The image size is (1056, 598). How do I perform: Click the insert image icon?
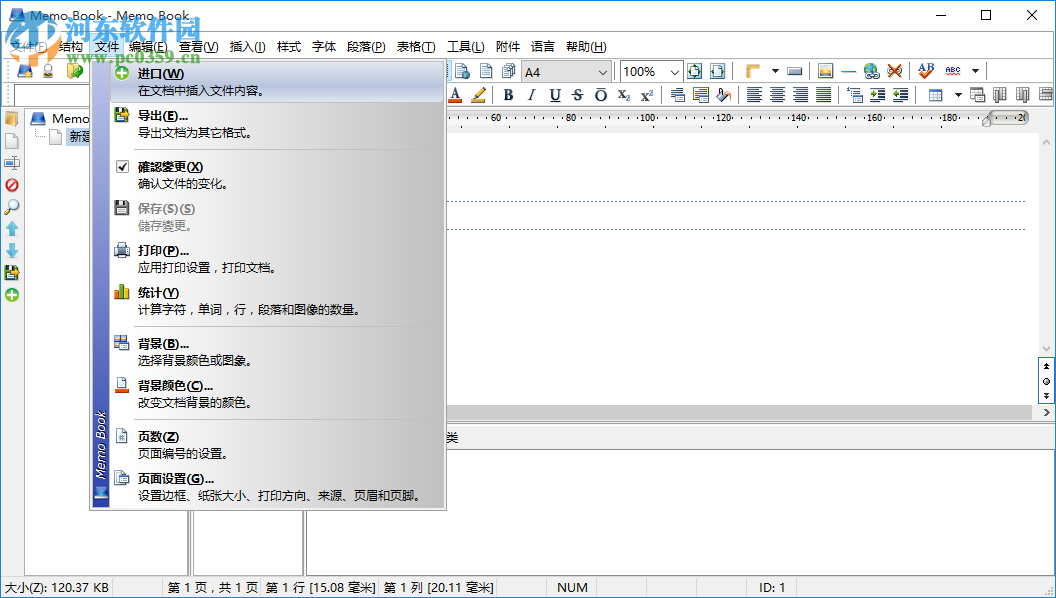point(826,71)
